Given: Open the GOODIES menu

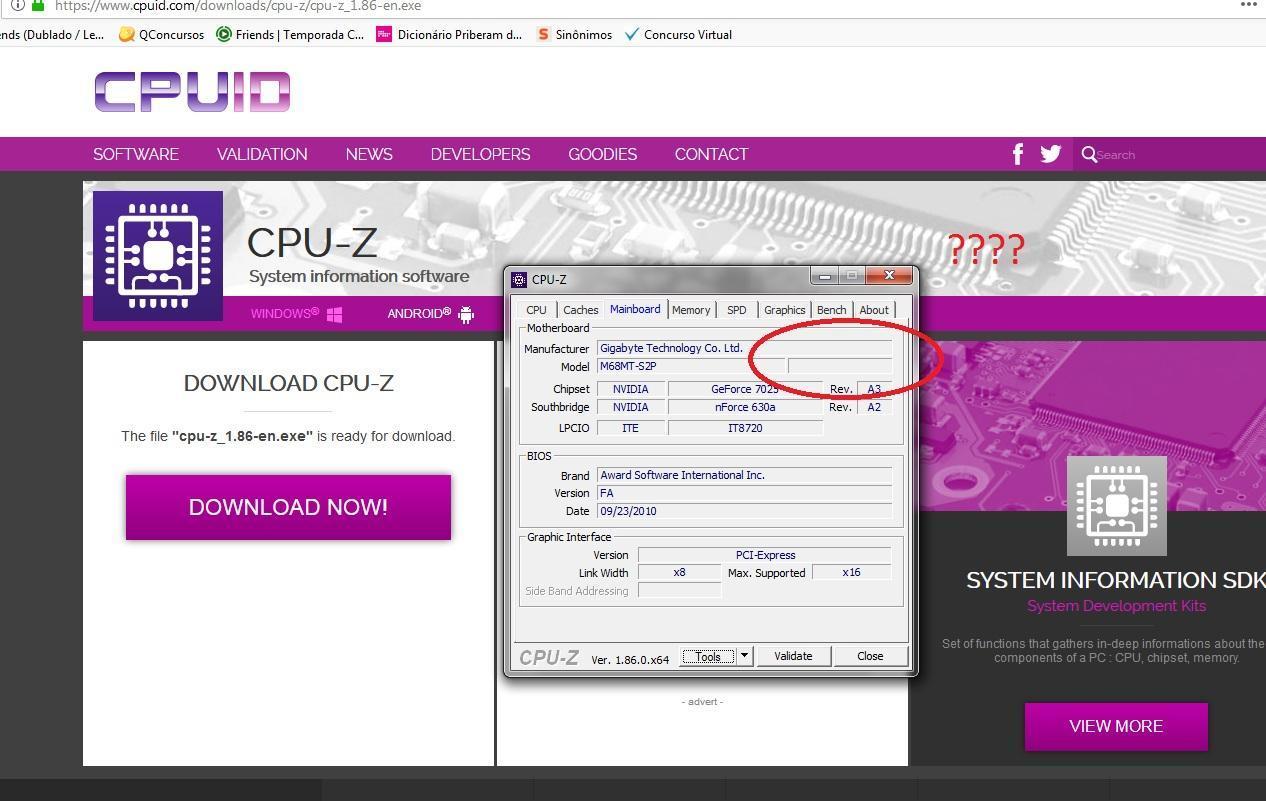Looking at the screenshot, I should (602, 154).
